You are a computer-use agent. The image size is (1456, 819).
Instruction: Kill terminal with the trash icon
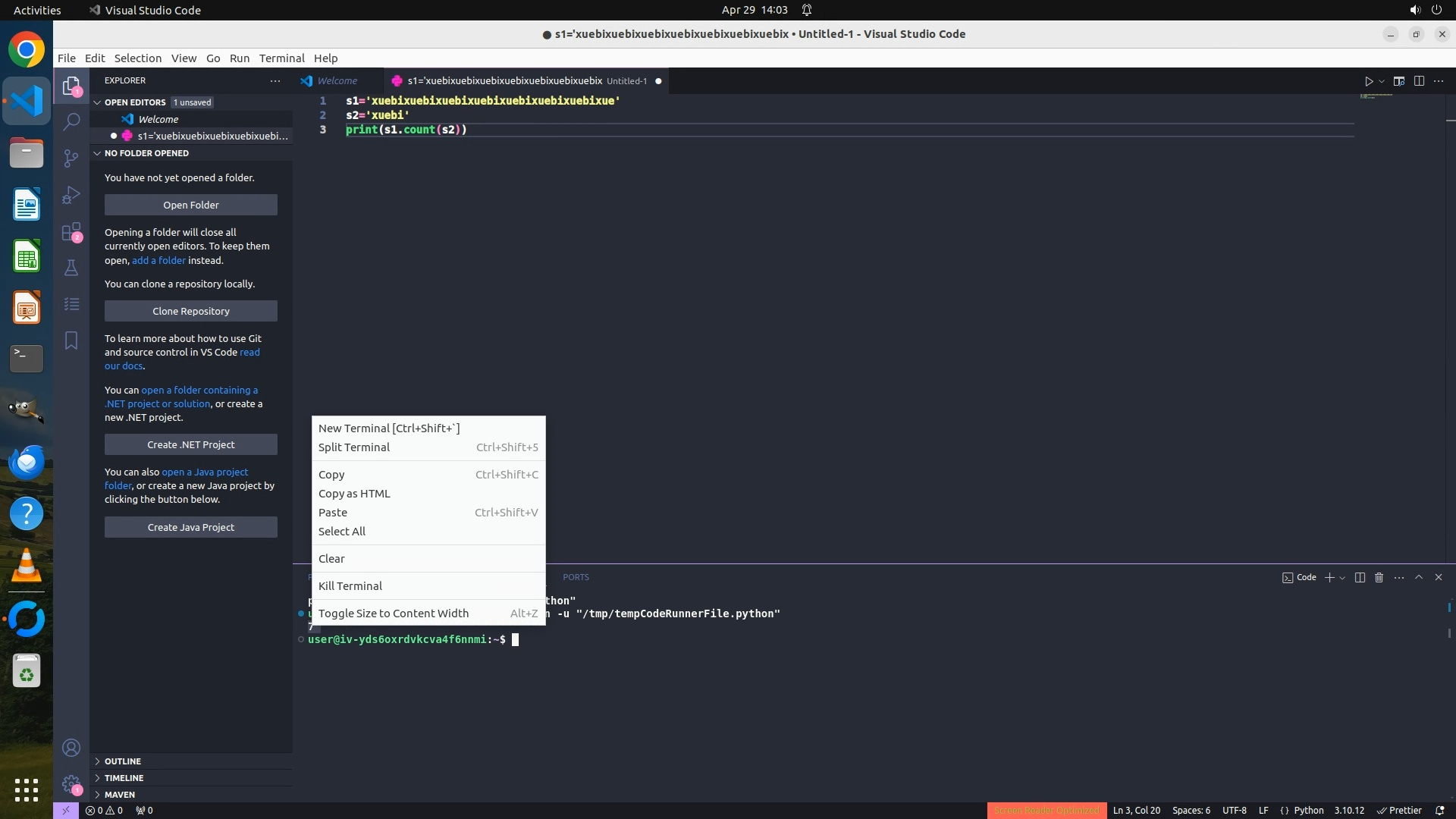(1379, 578)
